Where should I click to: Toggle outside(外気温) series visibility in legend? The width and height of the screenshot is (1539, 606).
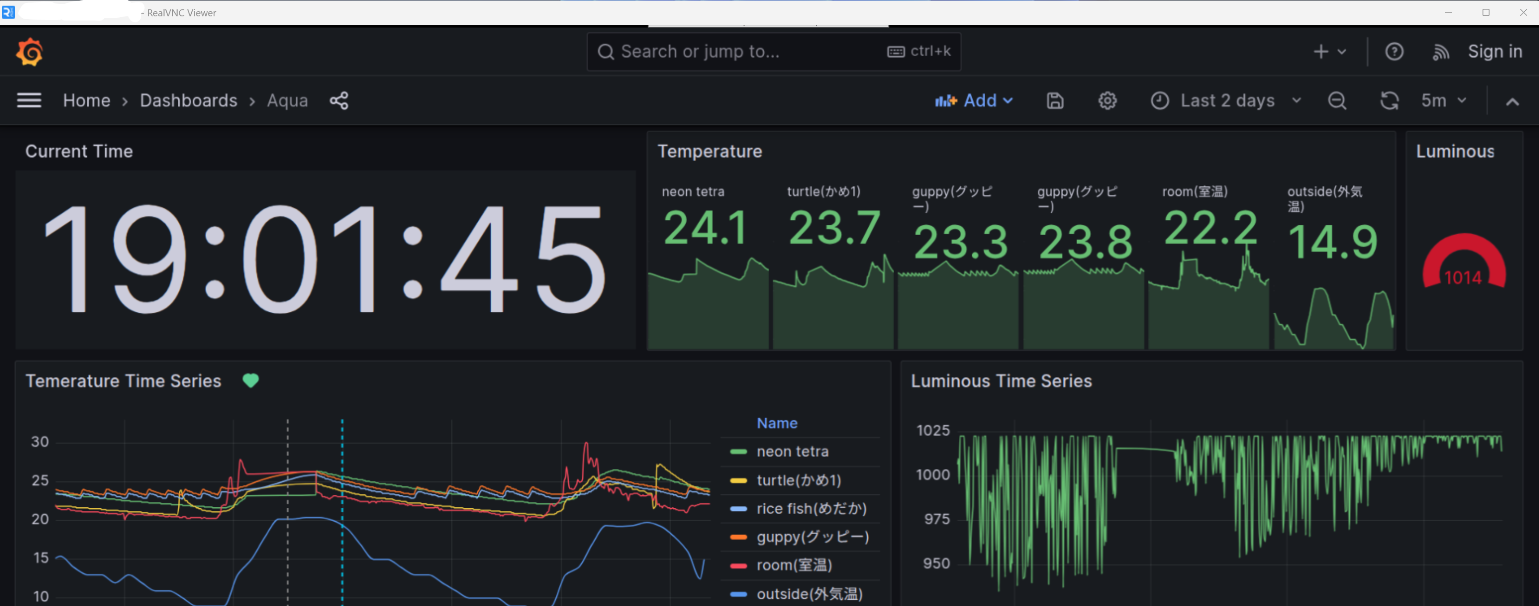808,595
